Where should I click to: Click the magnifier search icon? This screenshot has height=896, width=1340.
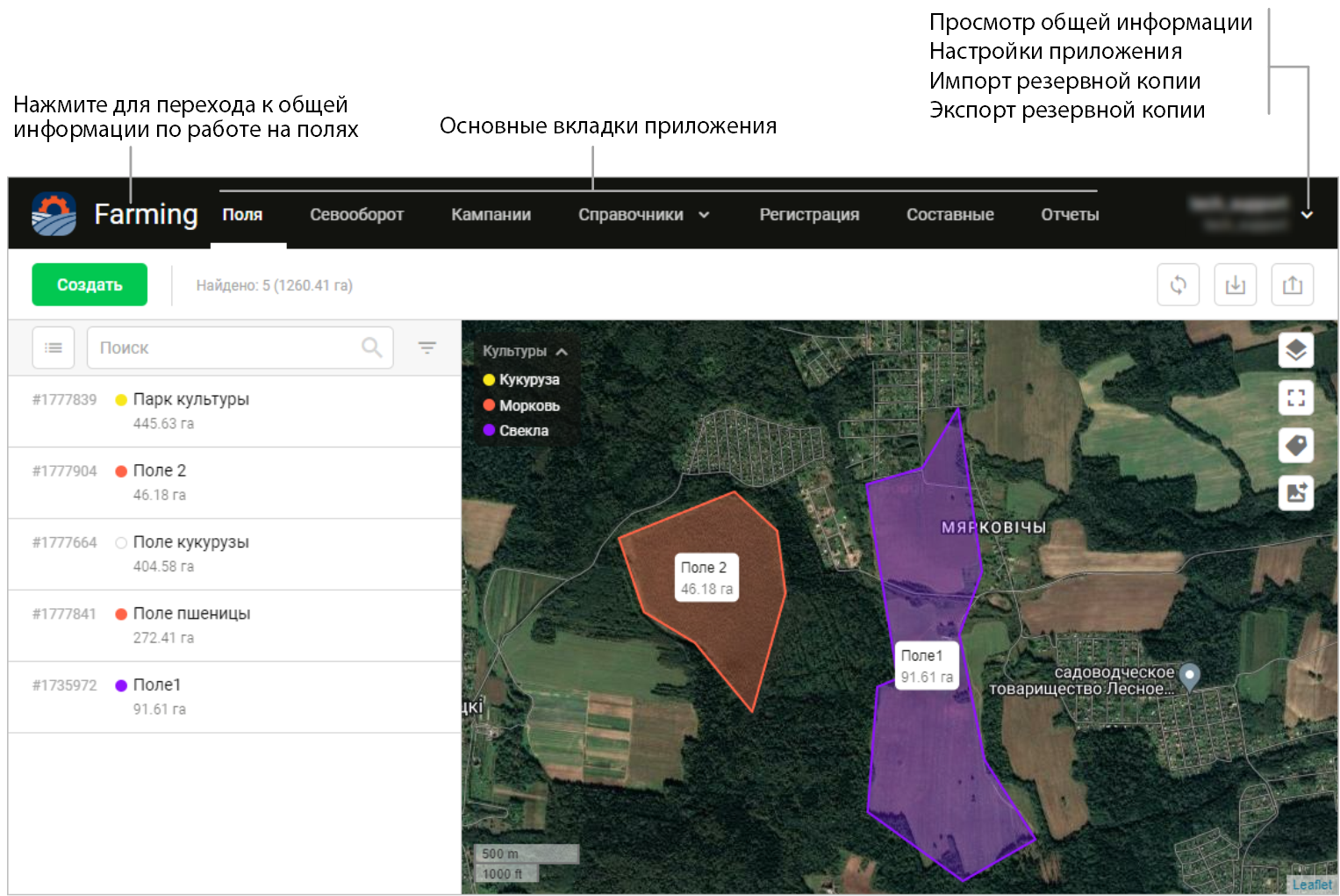pos(372,348)
